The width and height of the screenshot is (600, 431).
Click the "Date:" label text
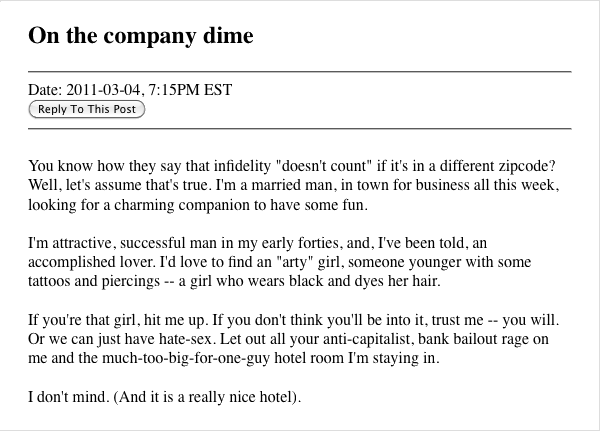click(45, 90)
